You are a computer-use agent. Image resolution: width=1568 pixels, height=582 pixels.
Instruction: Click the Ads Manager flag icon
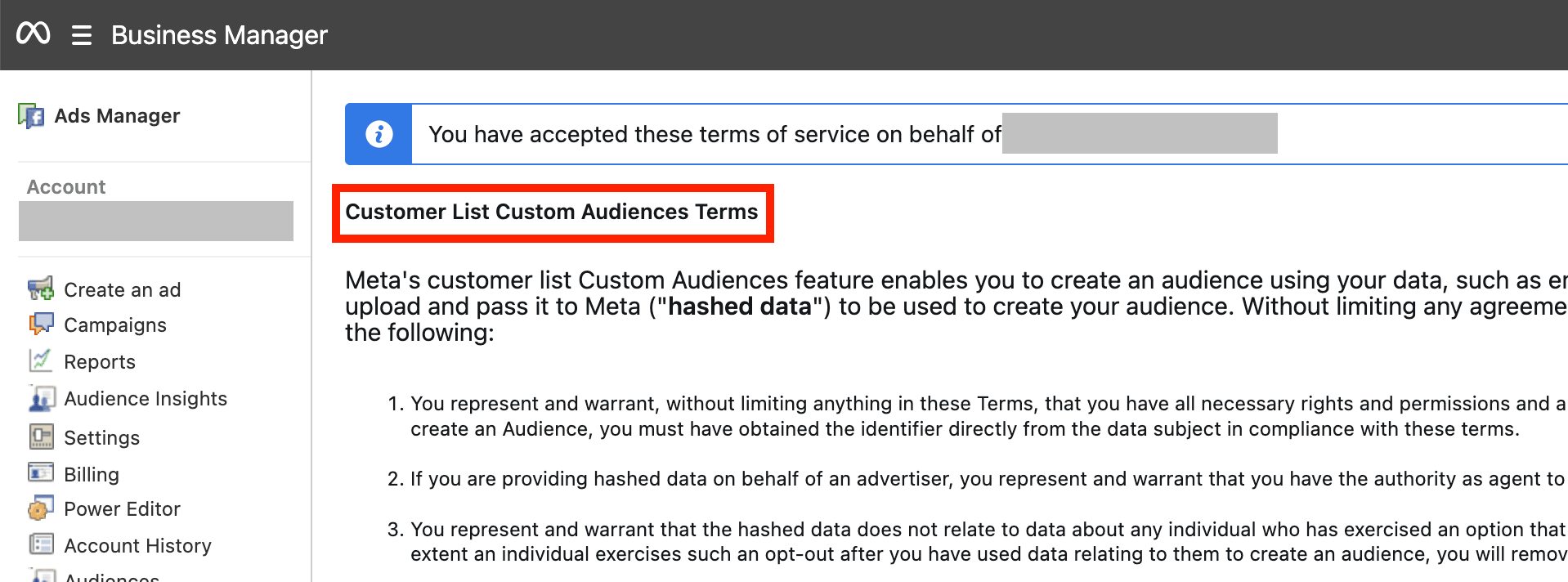31,116
